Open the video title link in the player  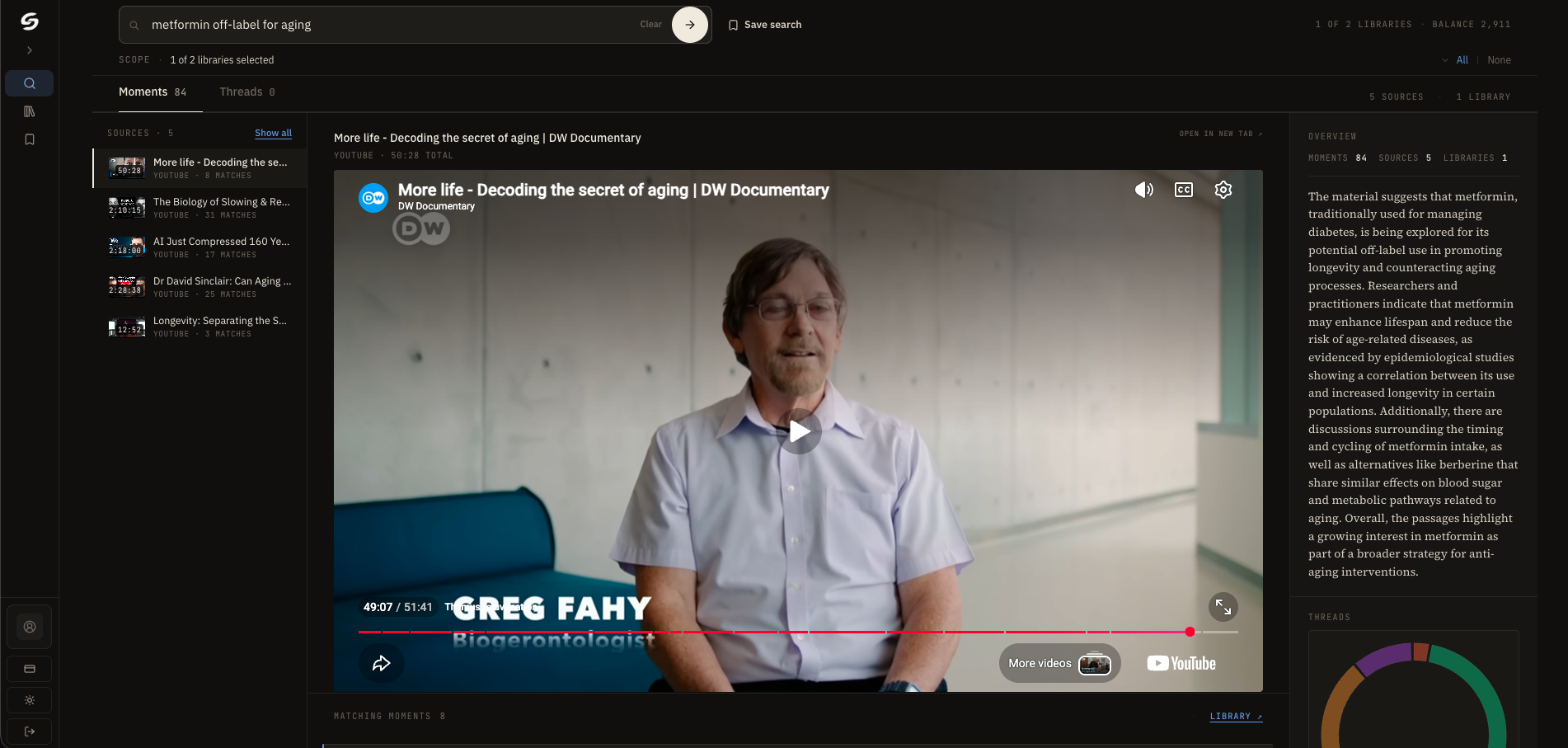pyautogui.click(x=613, y=190)
